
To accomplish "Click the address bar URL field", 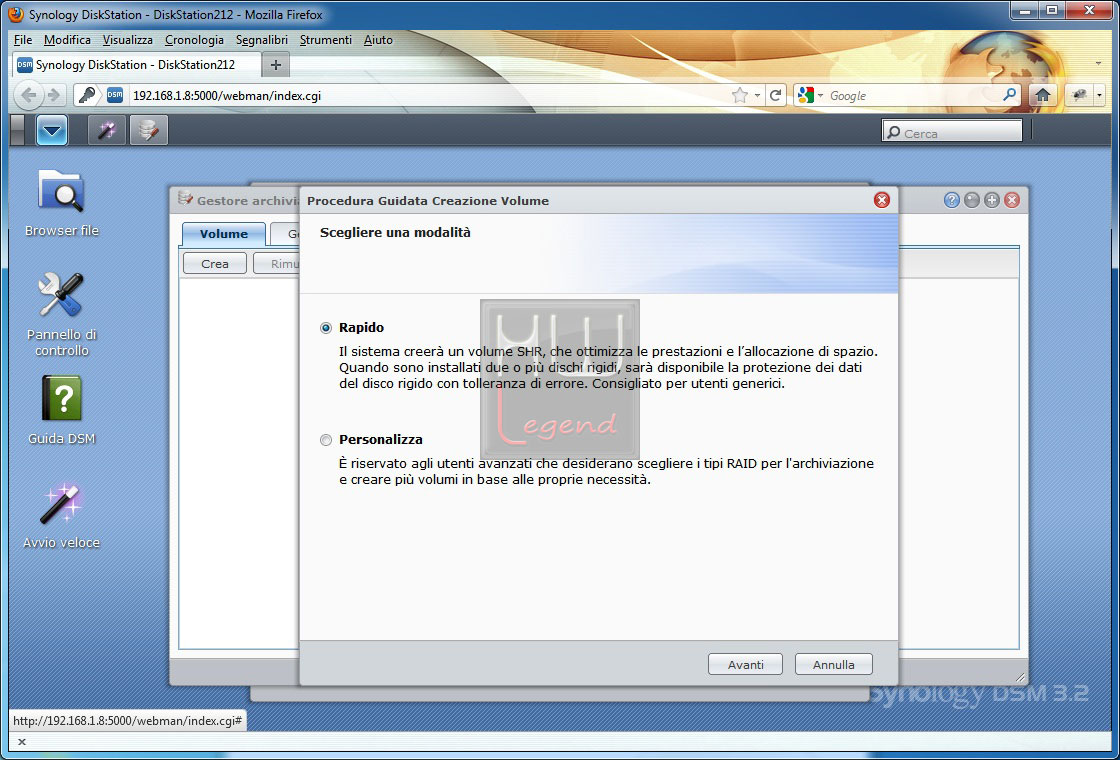I will point(429,96).
